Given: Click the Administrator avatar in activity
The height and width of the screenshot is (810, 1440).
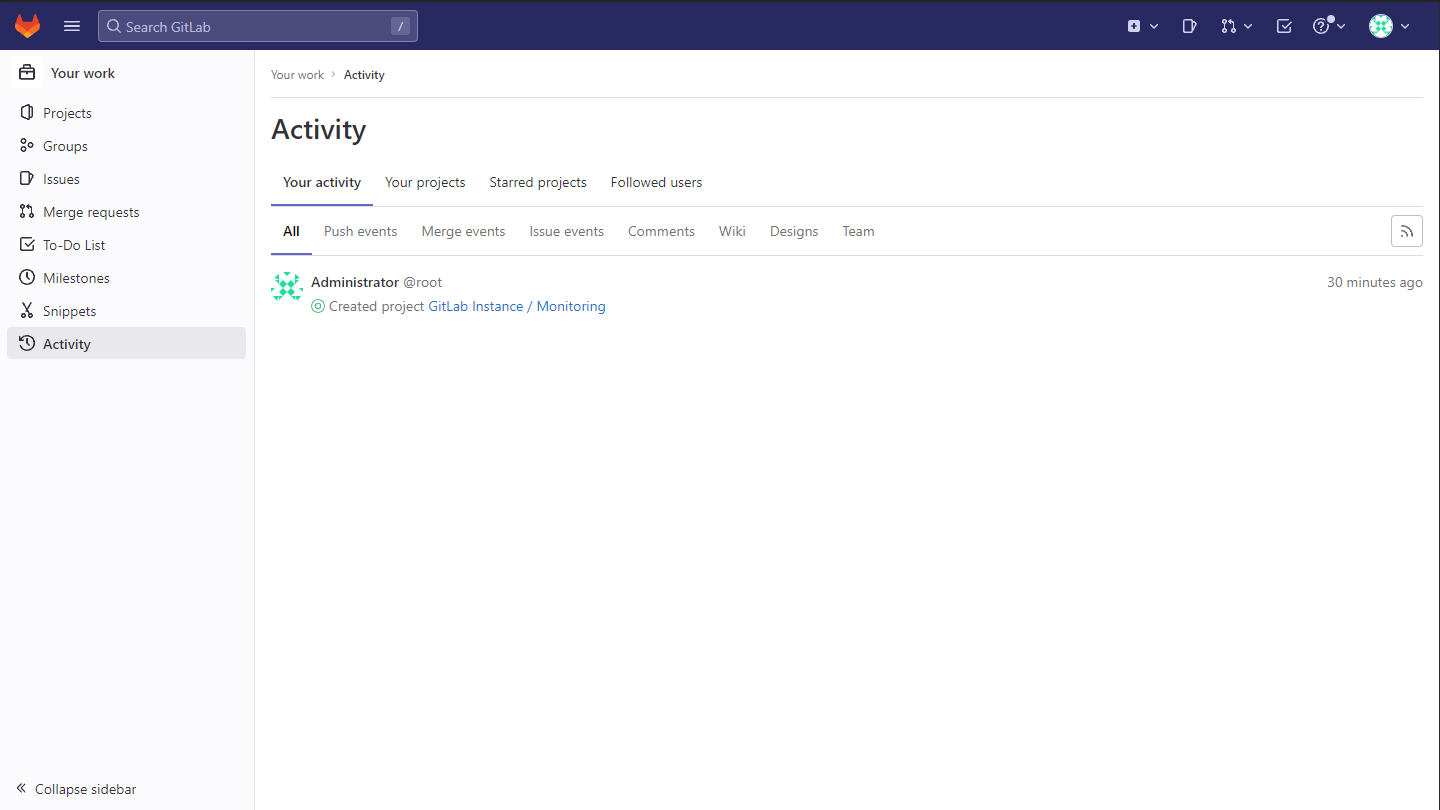Looking at the screenshot, I should coord(287,287).
